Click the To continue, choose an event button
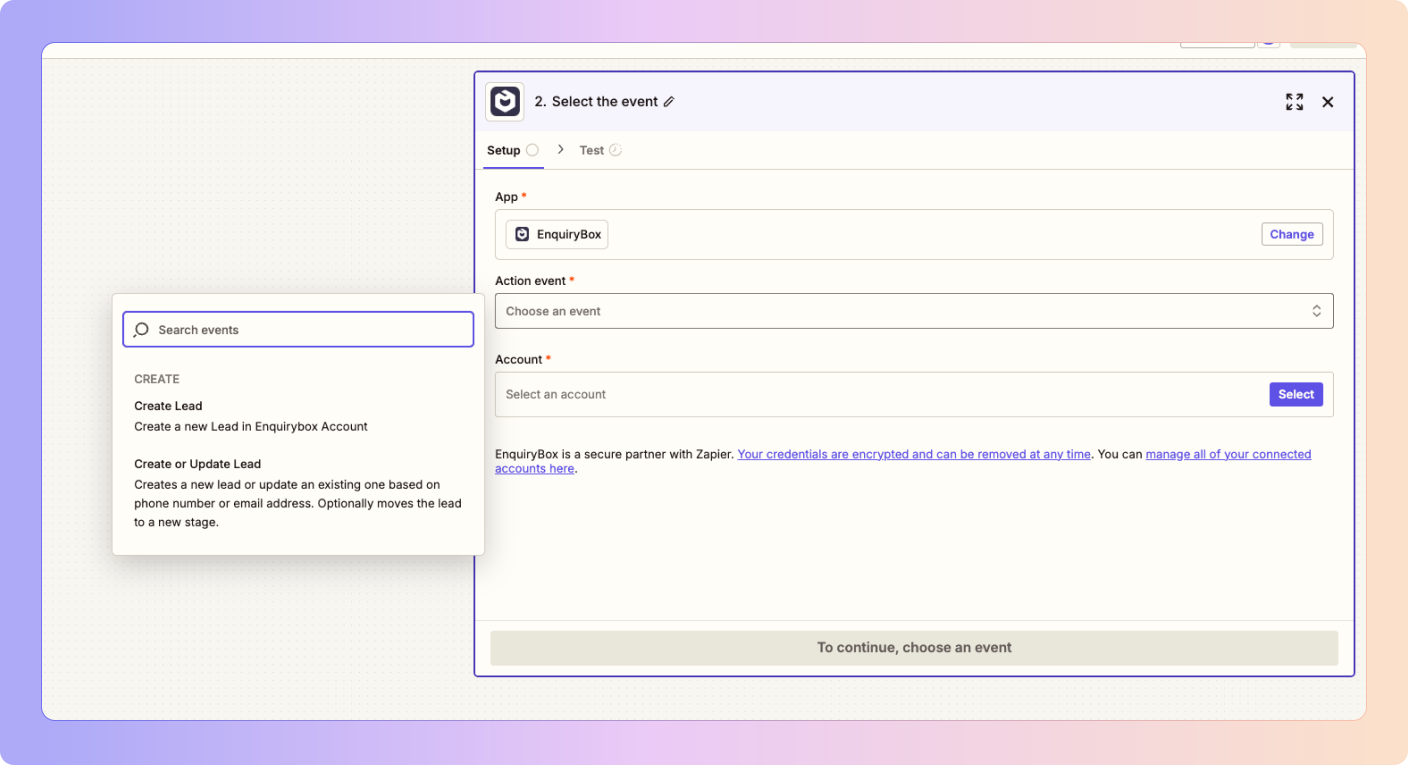1408x765 pixels. 914,648
